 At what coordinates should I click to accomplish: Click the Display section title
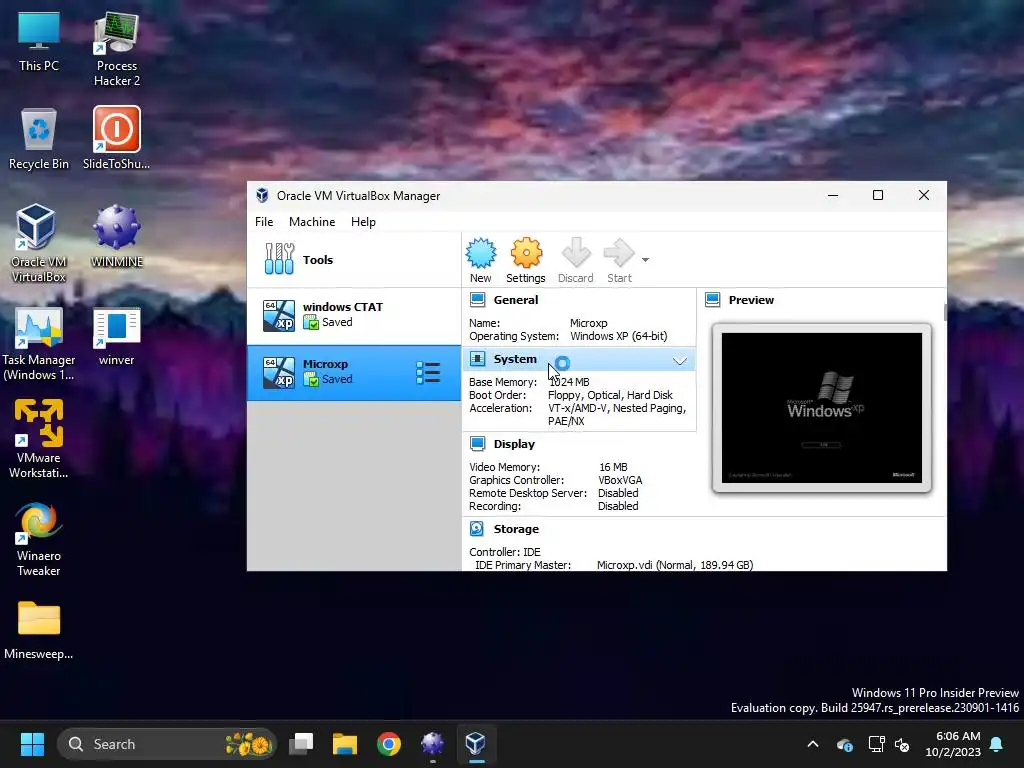514,444
